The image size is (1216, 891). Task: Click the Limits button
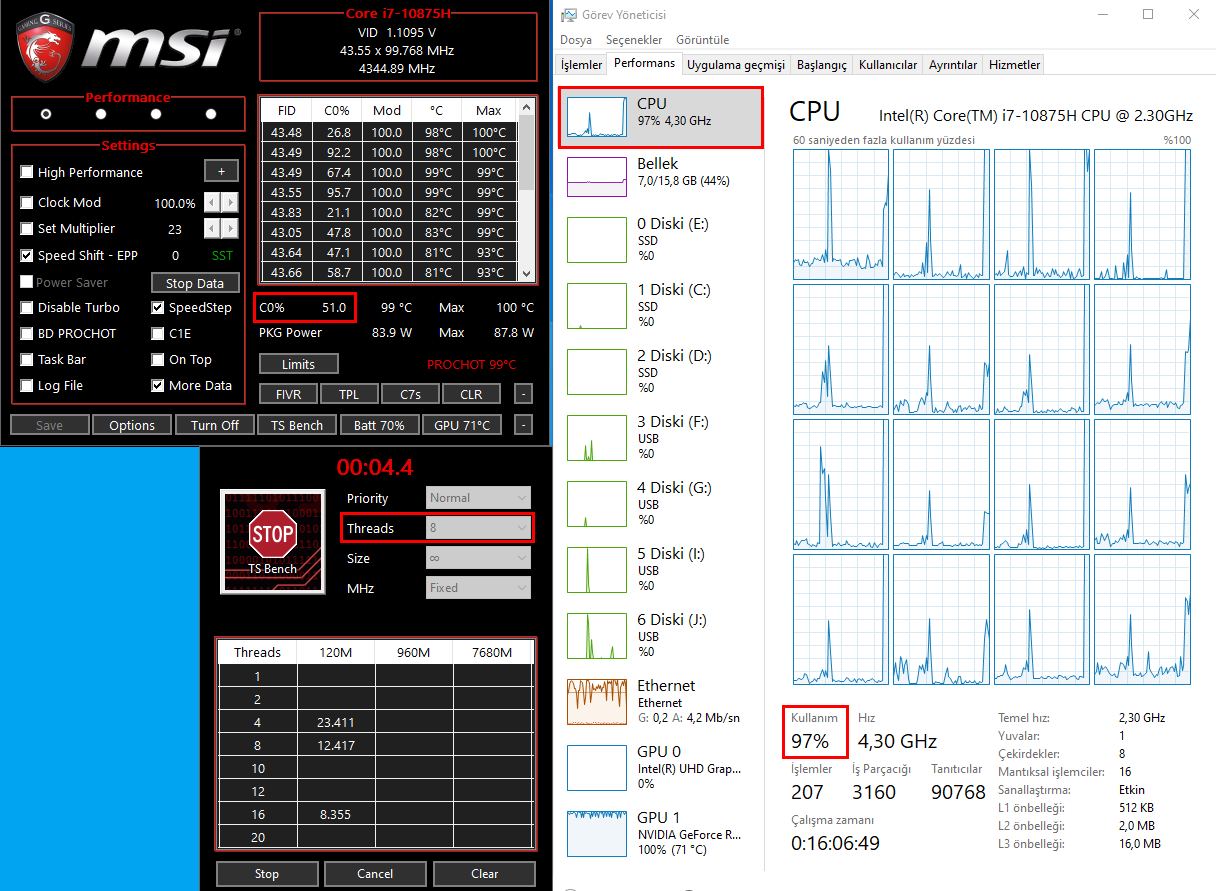click(298, 364)
